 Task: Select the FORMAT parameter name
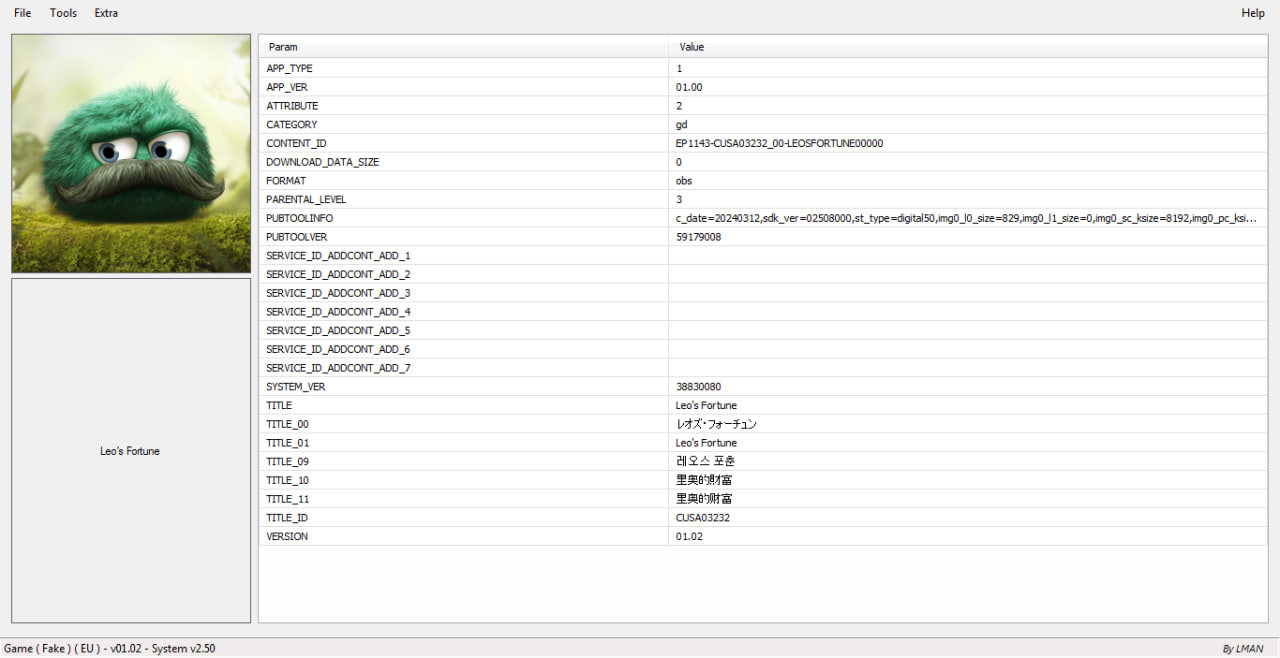coord(286,181)
